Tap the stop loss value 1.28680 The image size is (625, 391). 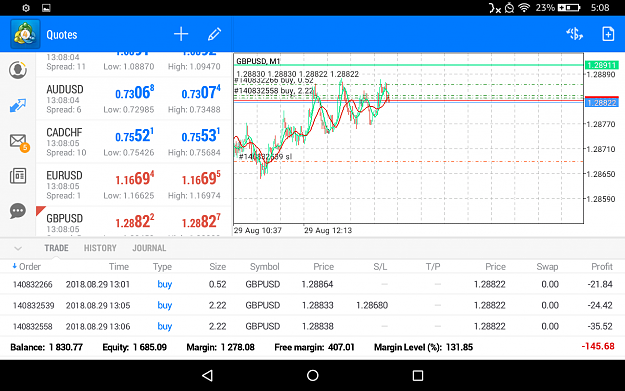pyautogui.click(x=372, y=305)
